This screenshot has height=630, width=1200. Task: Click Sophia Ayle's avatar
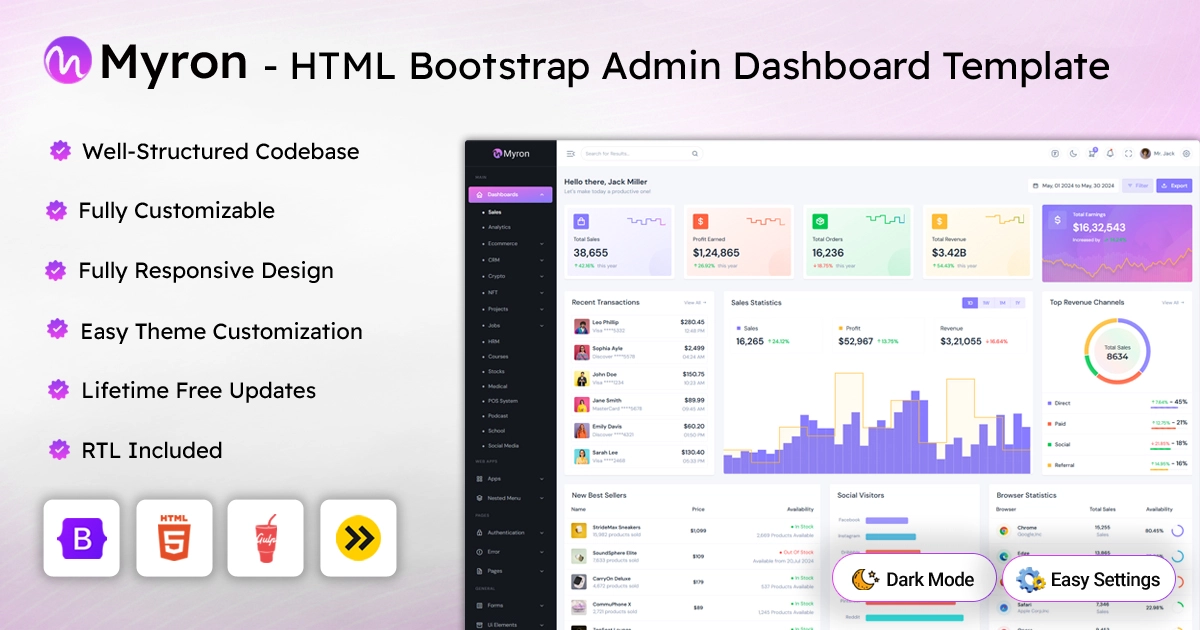pyautogui.click(x=581, y=352)
